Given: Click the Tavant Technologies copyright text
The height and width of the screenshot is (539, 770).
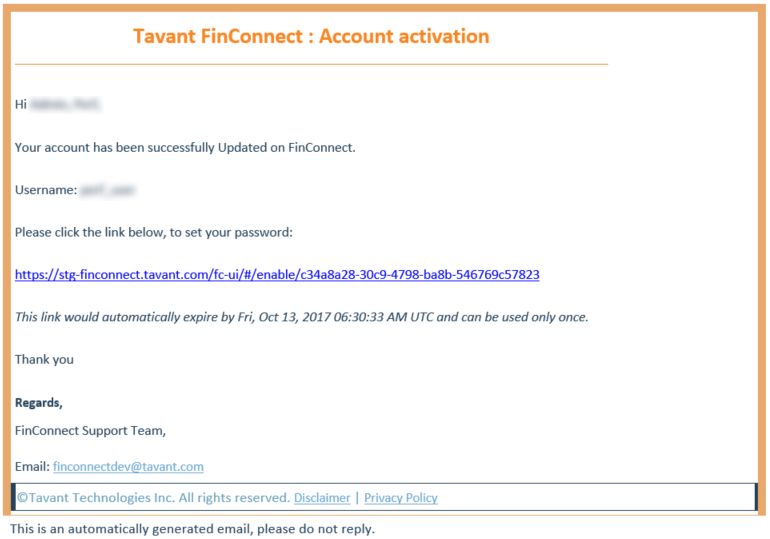Looking at the screenshot, I should (154, 498).
